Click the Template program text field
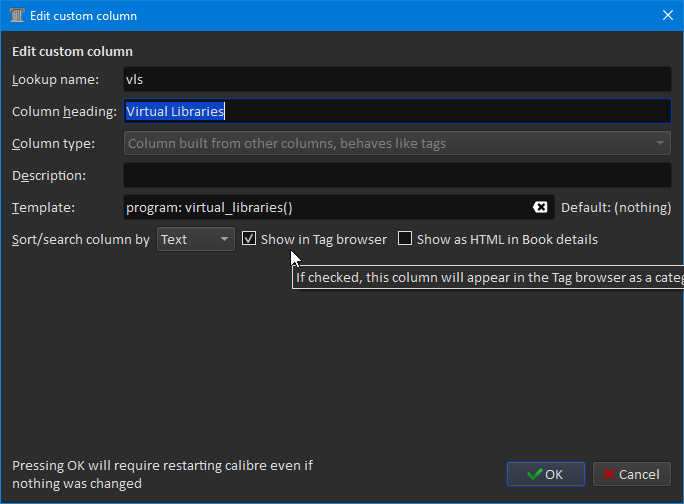 (325, 207)
